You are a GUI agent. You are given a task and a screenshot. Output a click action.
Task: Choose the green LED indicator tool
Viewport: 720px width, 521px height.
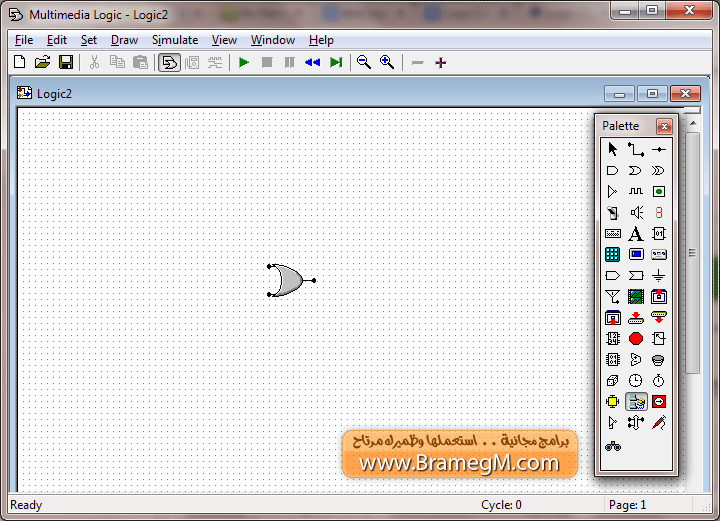659,191
